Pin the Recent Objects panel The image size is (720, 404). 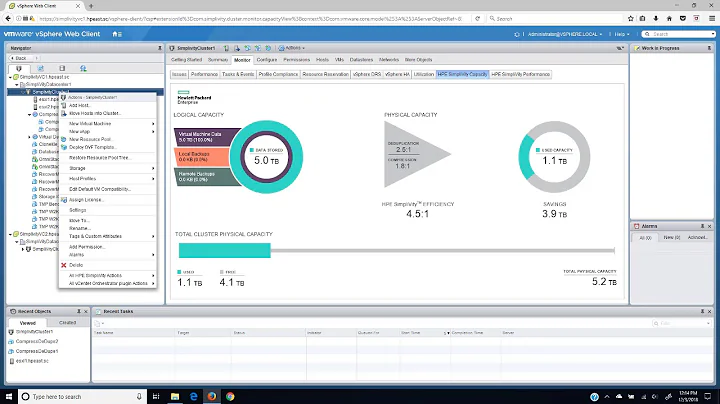pyautogui.click(x=79, y=311)
